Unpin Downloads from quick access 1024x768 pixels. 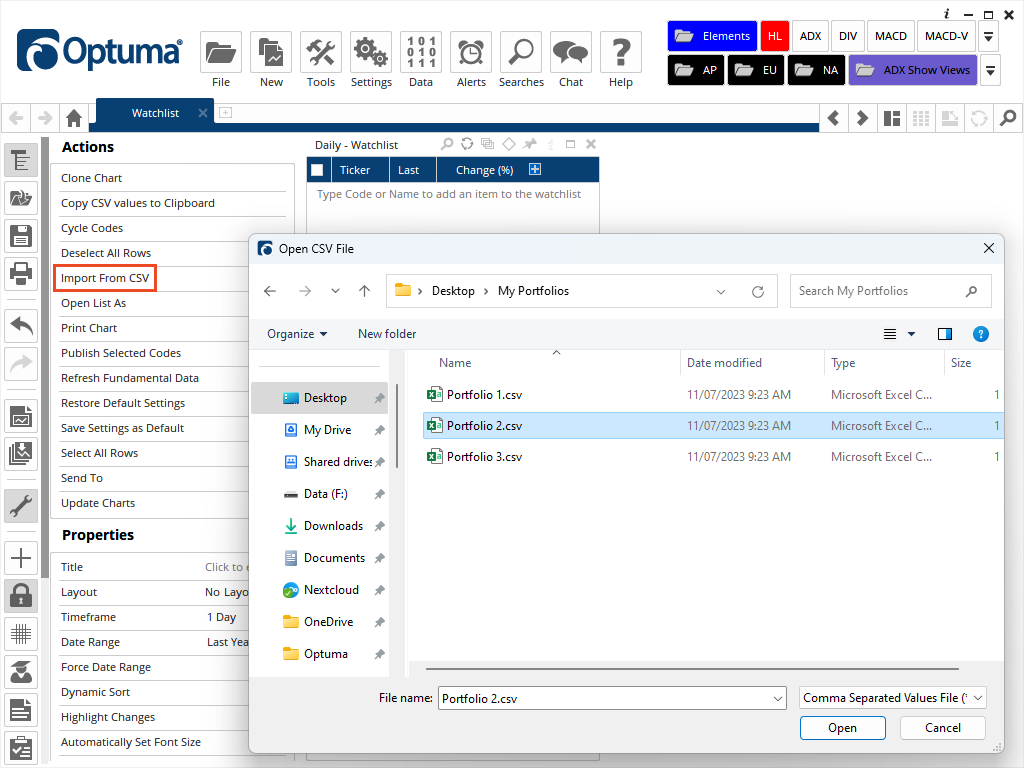tap(379, 526)
